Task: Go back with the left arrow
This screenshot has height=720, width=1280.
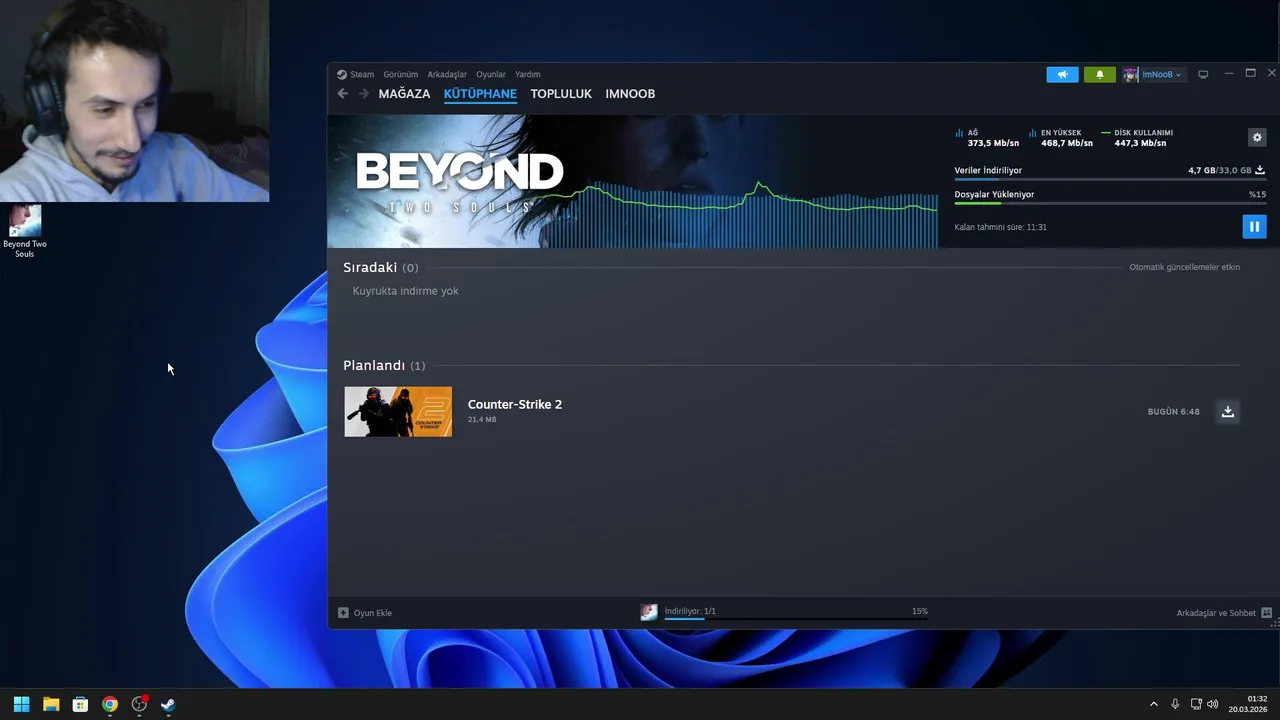Action: point(342,93)
